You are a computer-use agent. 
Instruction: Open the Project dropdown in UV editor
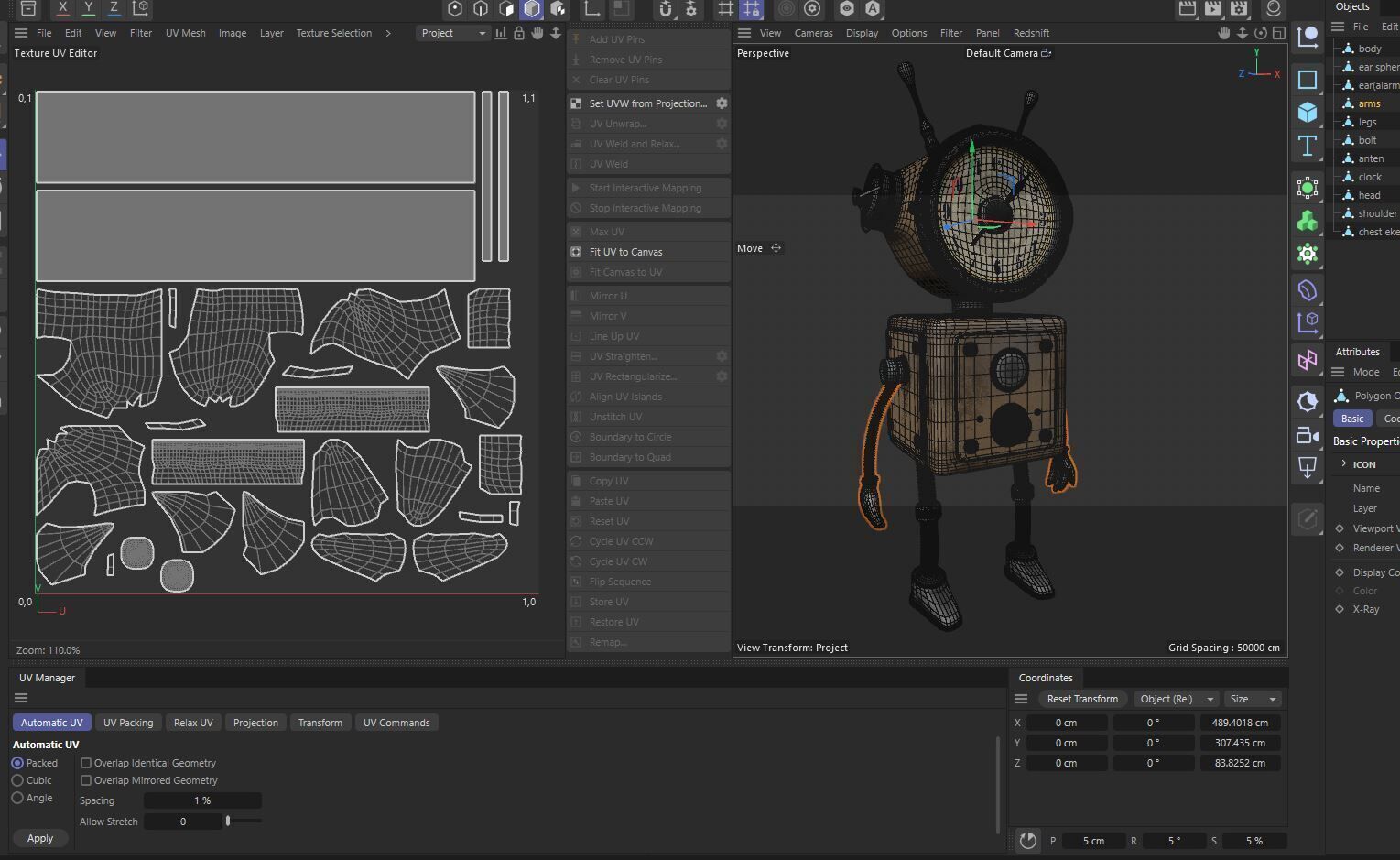[453, 33]
